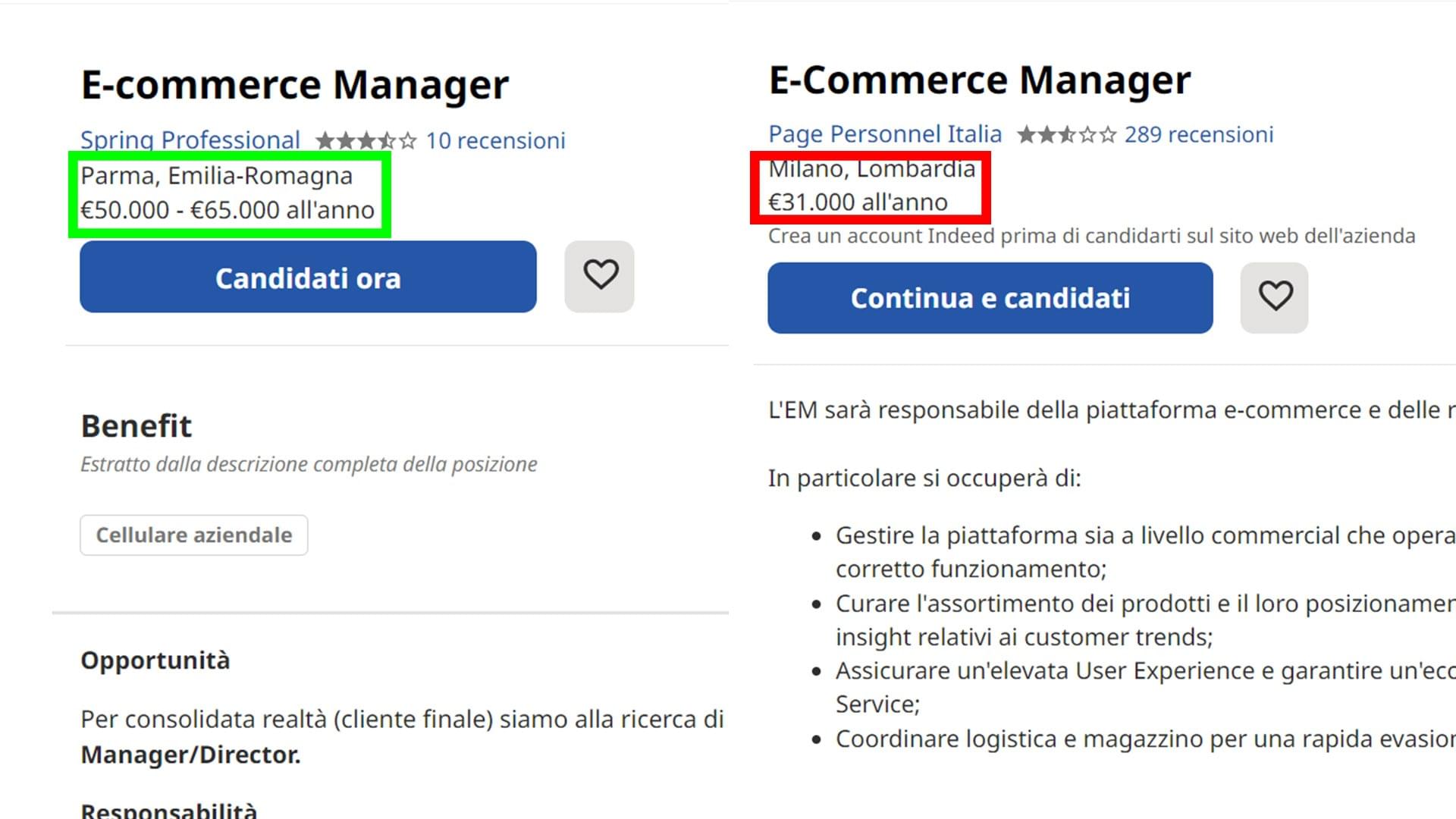Click the Opportunità section heading

point(155,661)
